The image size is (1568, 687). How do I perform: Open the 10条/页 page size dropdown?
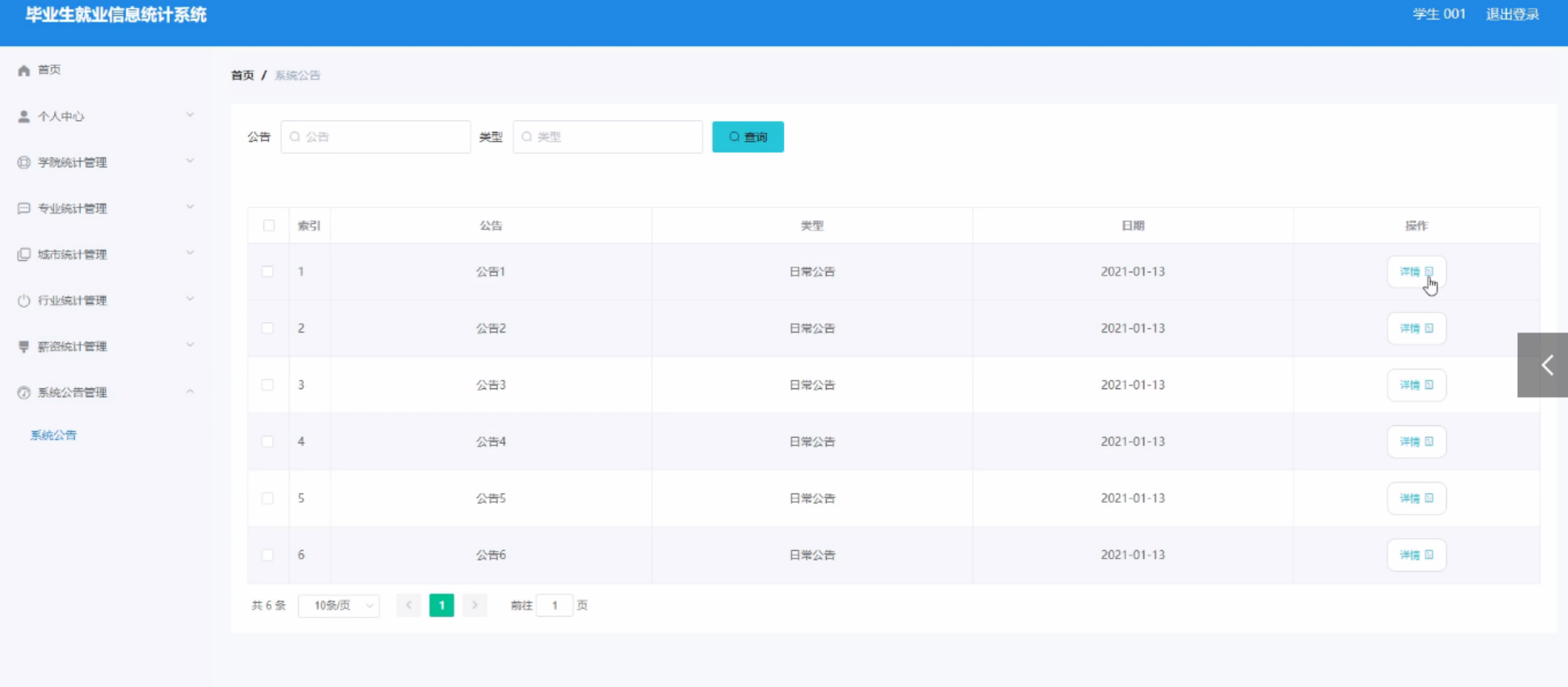tap(338, 606)
